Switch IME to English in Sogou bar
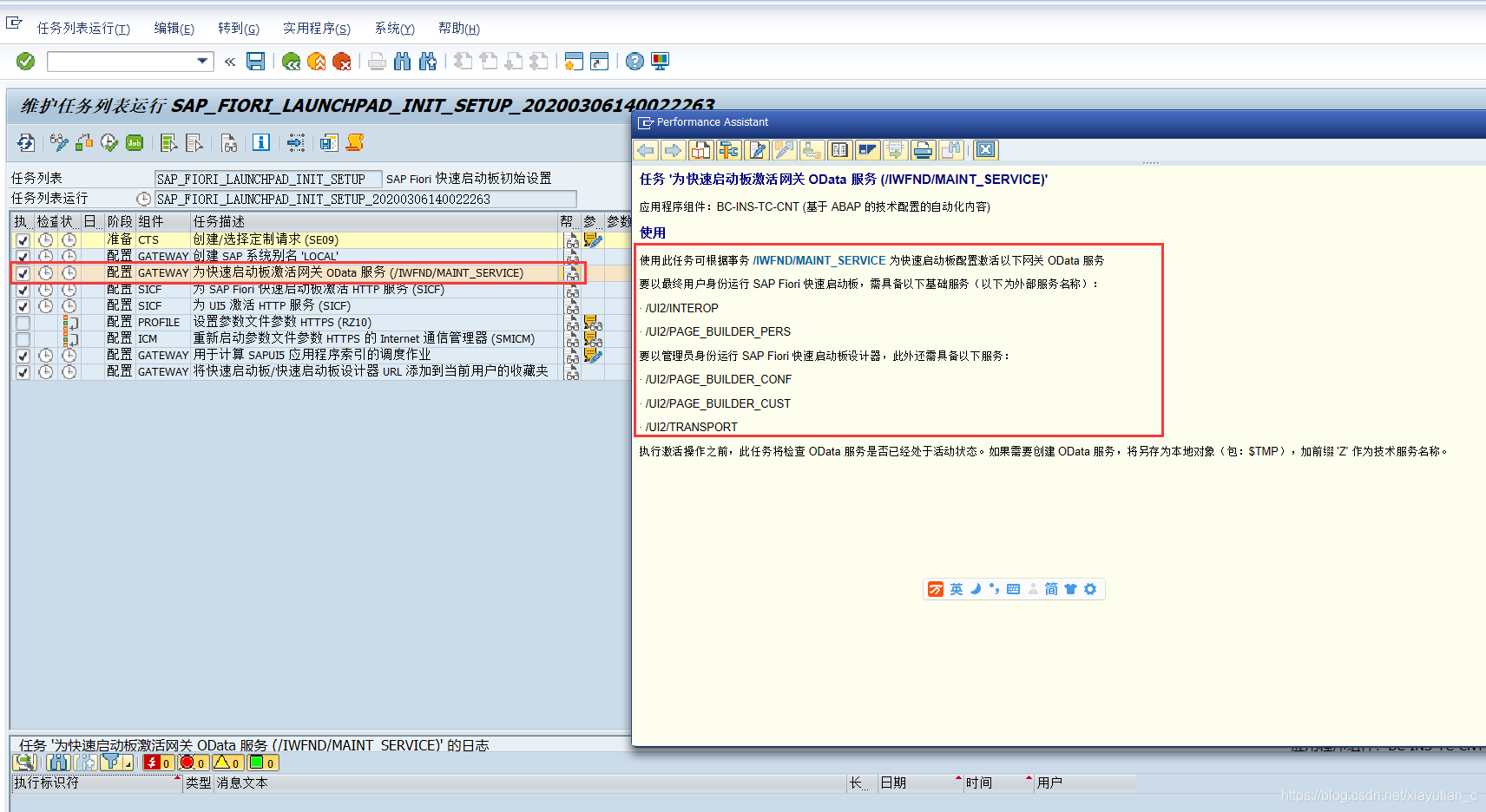The height and width of the screenshot is (812, 1486). (x=957, y=589)
